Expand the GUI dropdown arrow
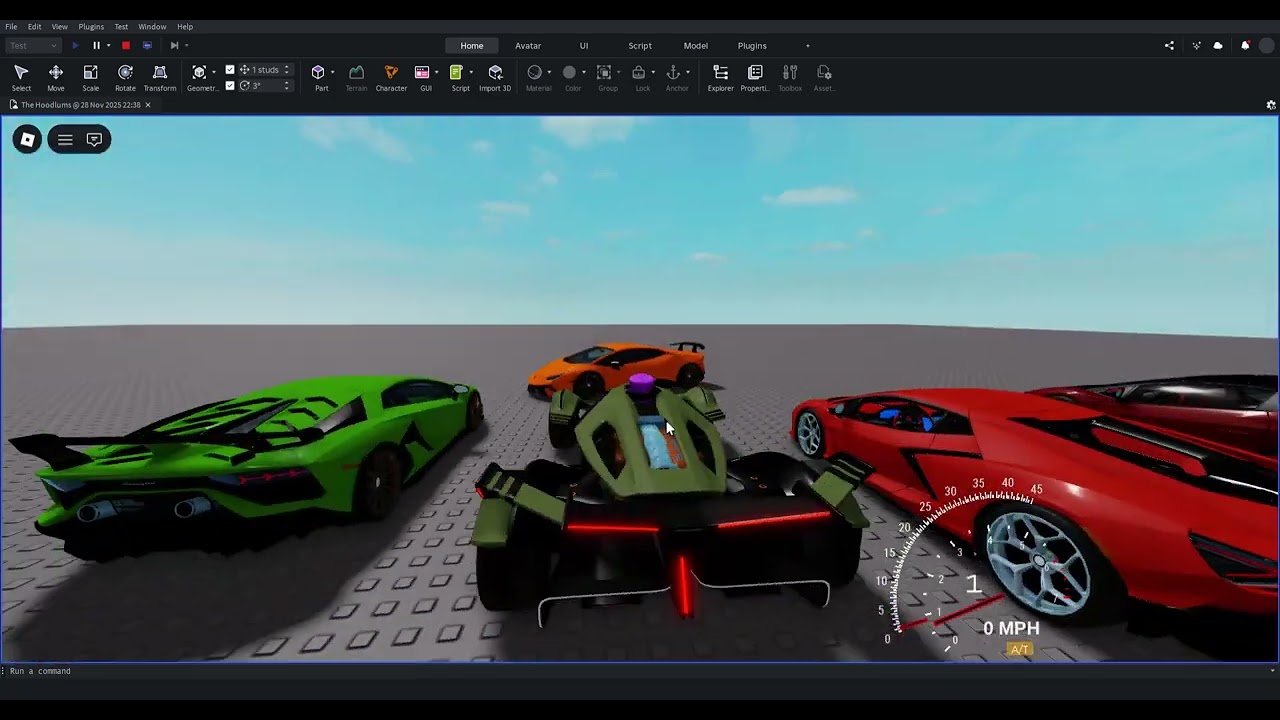This screenshot has height=720, width=1280. point(436,72)
